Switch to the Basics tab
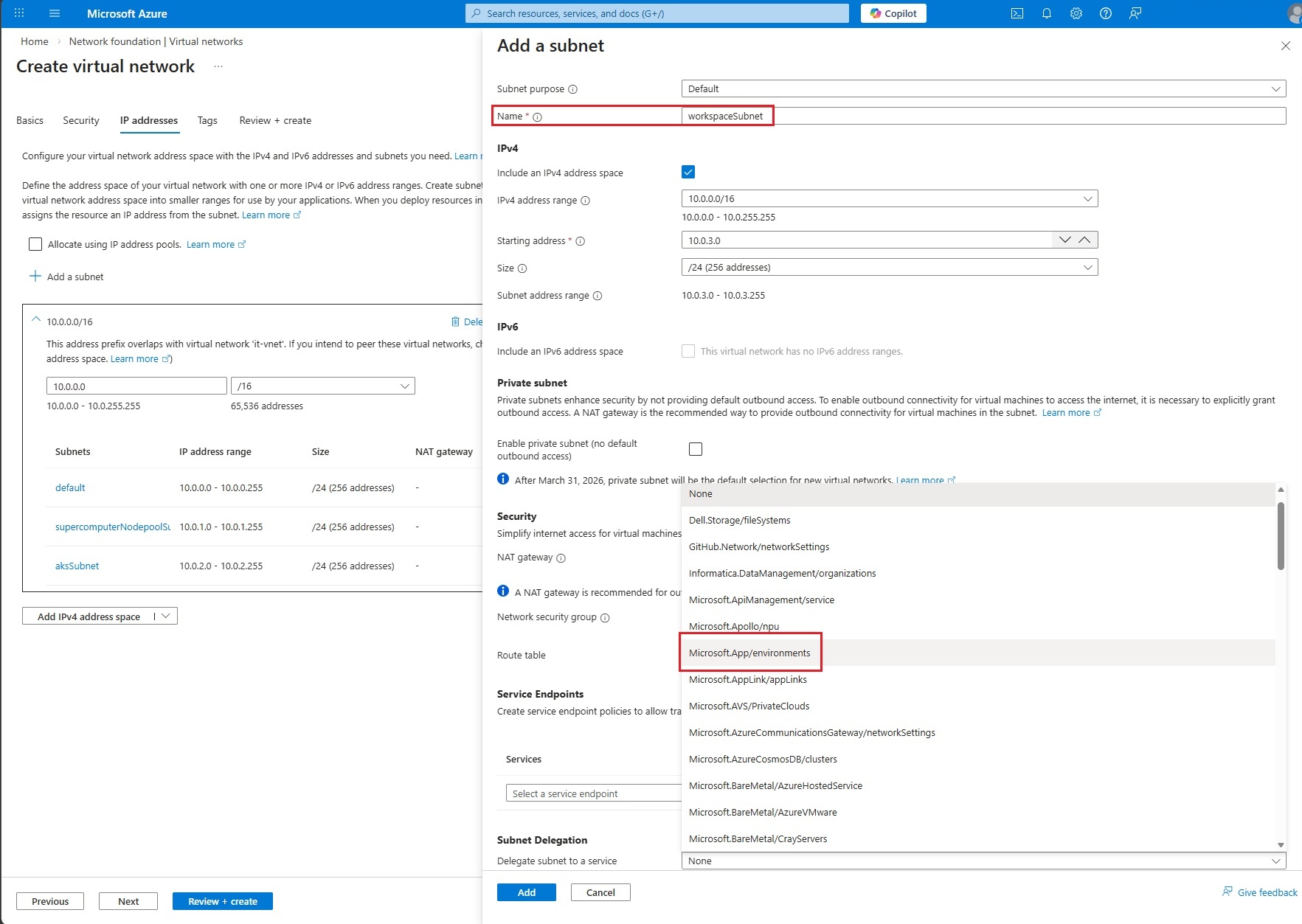Image resolution: width=1302 pixels, height=924 pixels. (x=30, y=120)
